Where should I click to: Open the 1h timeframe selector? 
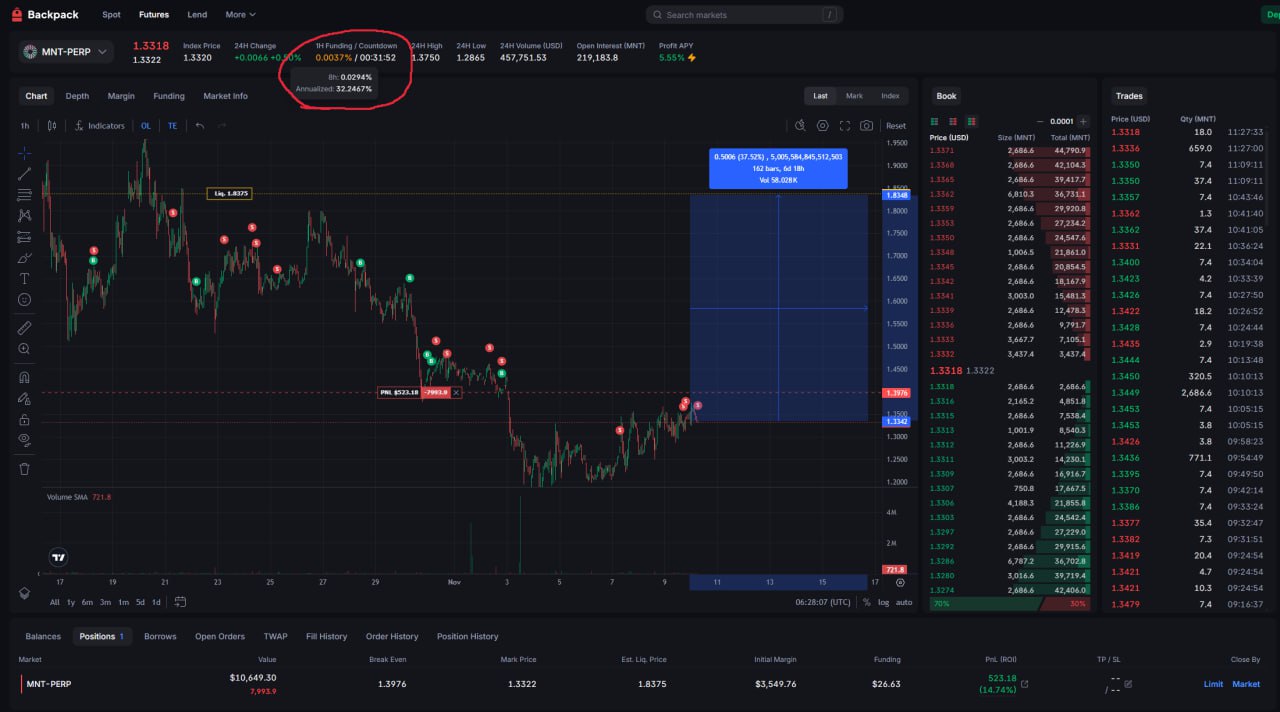point(25,126)
